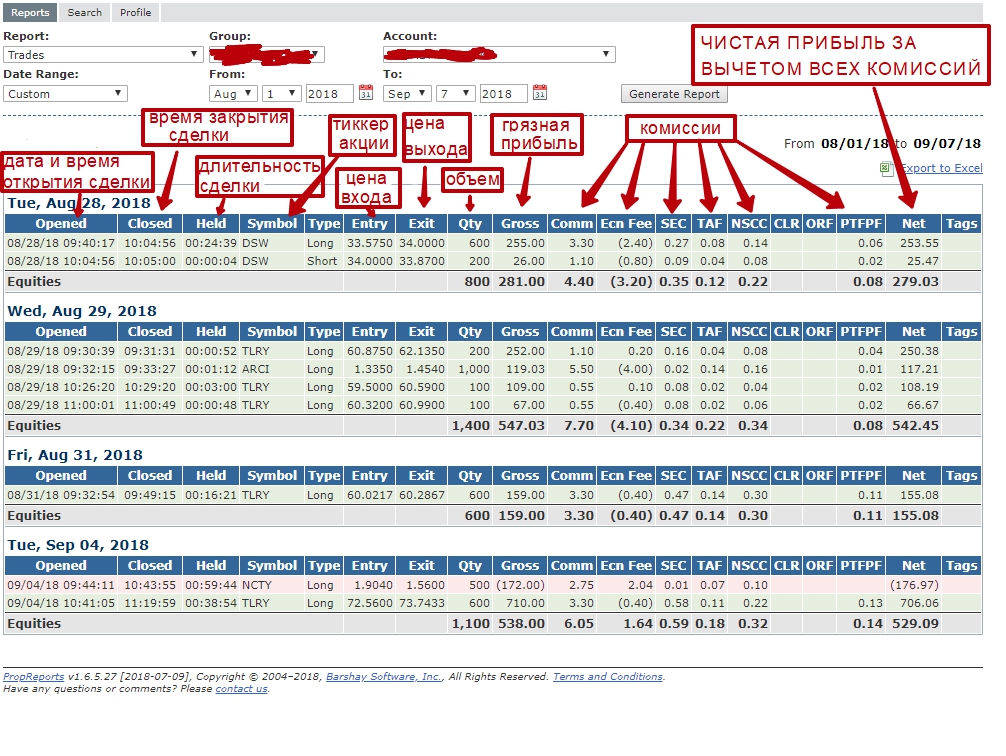Viewport: 1006px width, 756px height.
Task: Click the To year 2018 field
Action: click(x=503, y=93)
